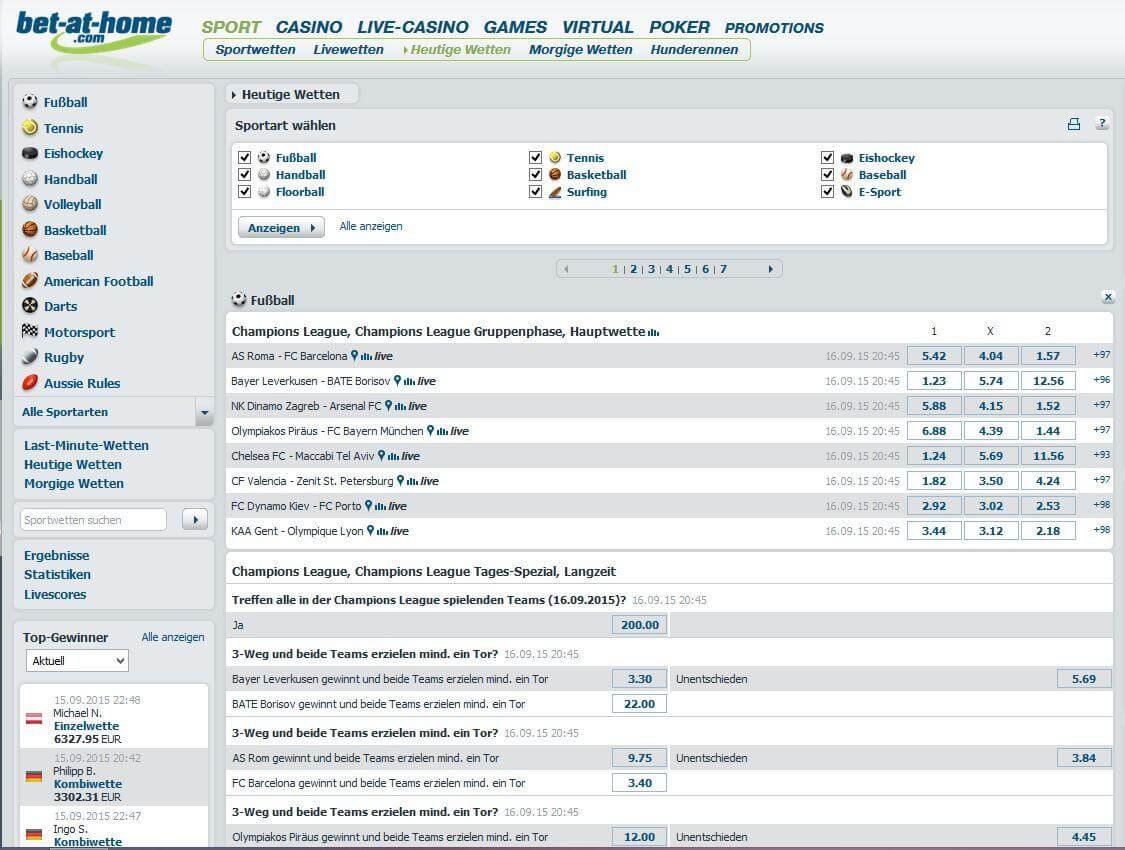Click the Baseball icon in sidebar
1125x850 pixels.
tap(29, 255)
